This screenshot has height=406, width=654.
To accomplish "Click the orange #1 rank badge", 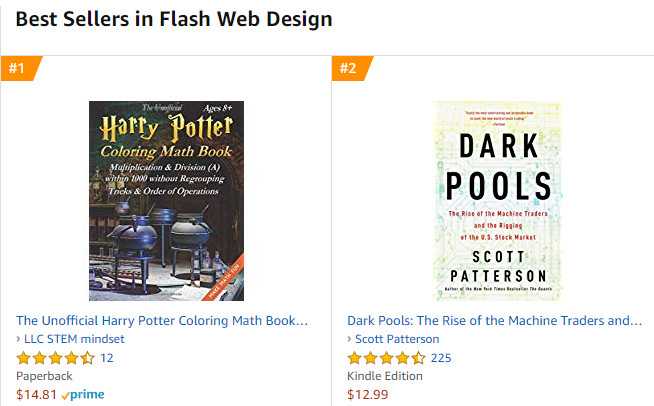I will point(18,68).
